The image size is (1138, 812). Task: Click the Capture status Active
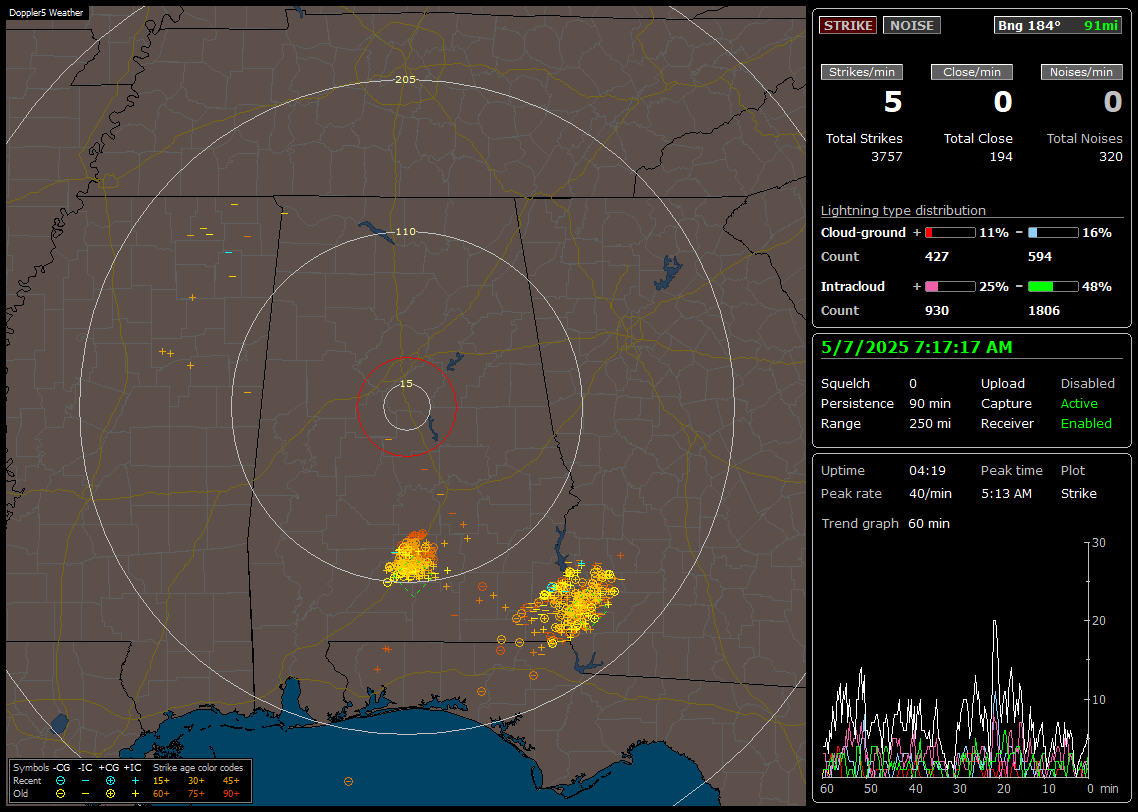click(x=1079, y=403)
